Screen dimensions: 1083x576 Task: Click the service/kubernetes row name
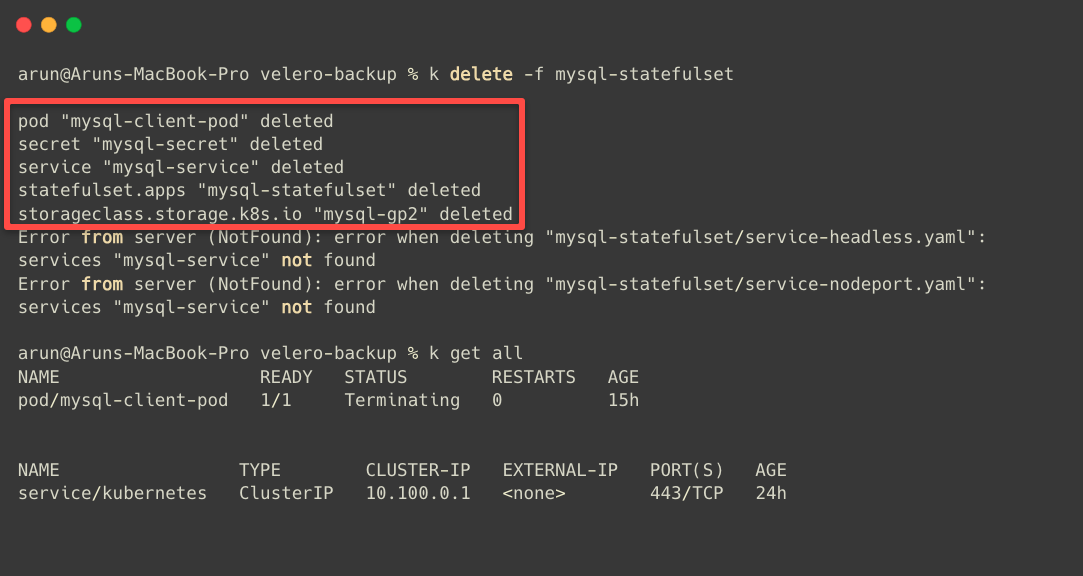click(113, 493)
